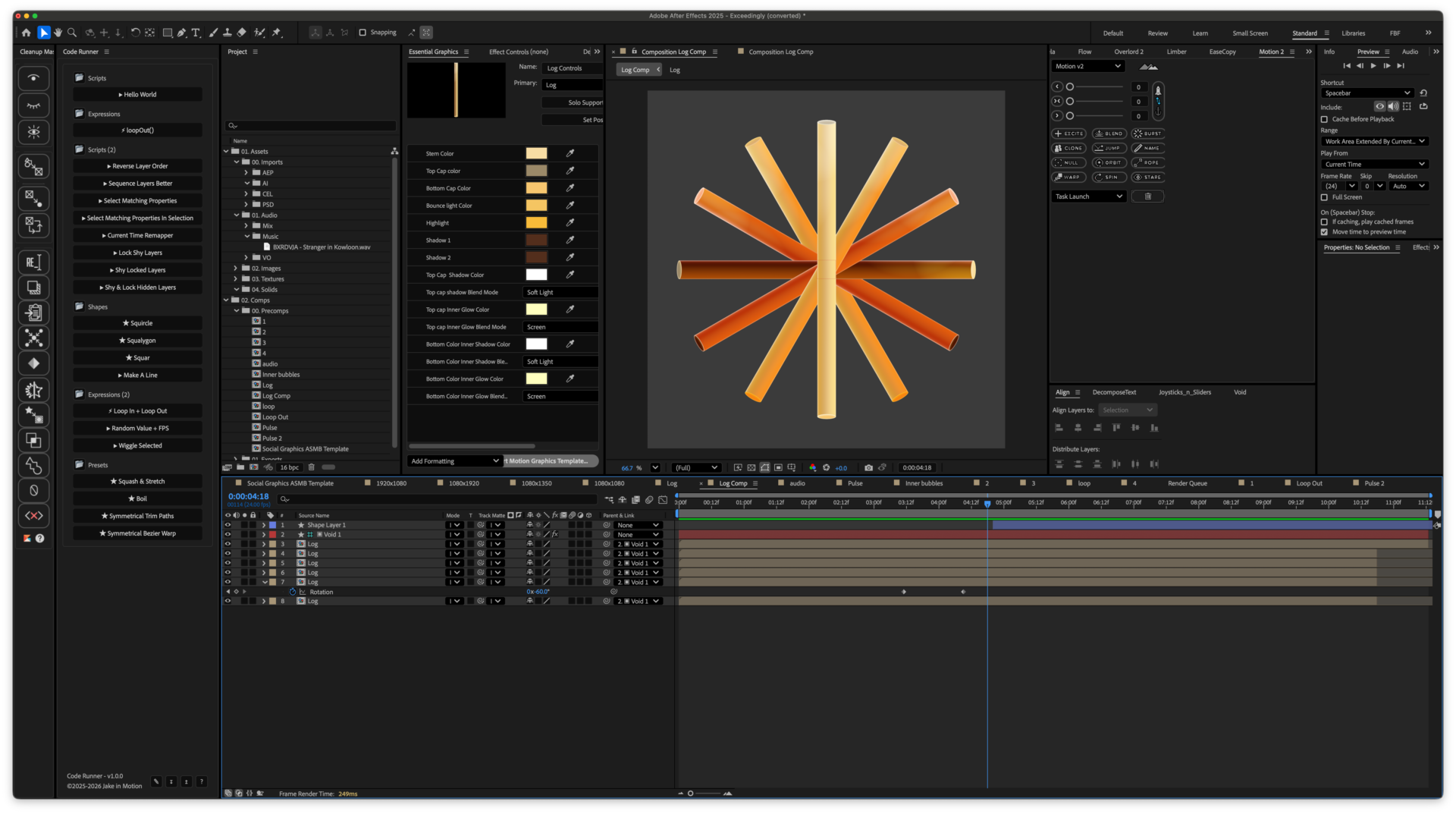Select the Zoom magnifier tool

[x=72, y=33]
